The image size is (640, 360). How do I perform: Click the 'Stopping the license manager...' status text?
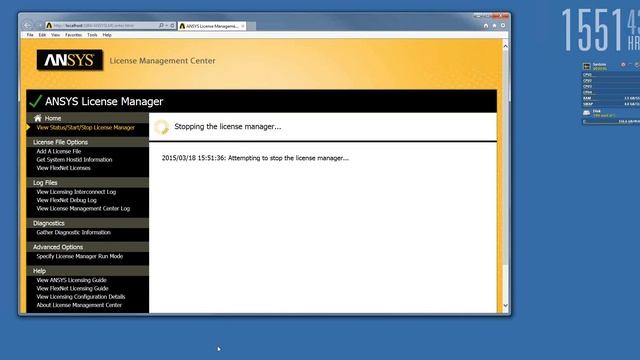(228, 127)
